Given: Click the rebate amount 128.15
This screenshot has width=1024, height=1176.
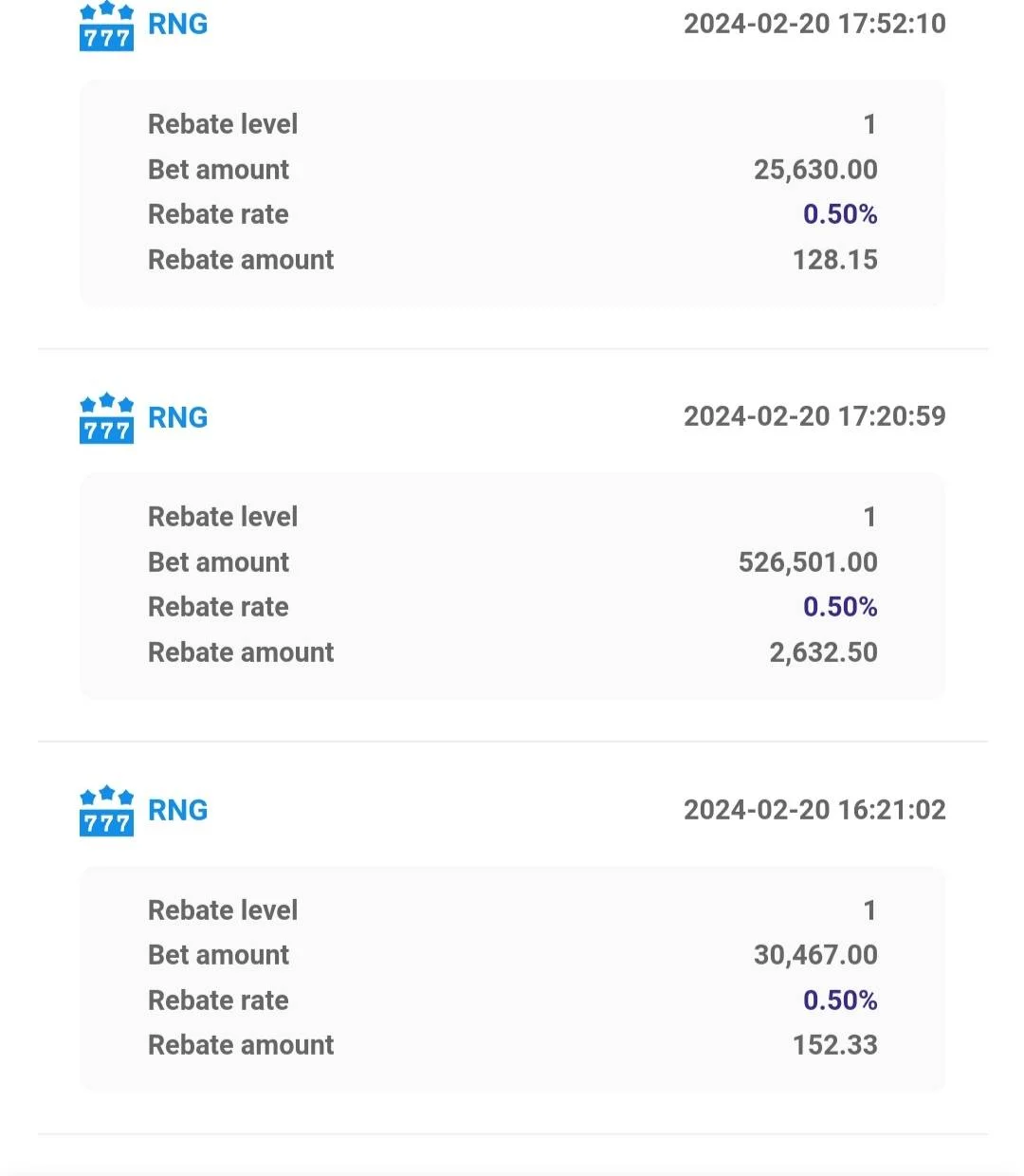Looking at the screenshot, I should [x=835, y=260].
